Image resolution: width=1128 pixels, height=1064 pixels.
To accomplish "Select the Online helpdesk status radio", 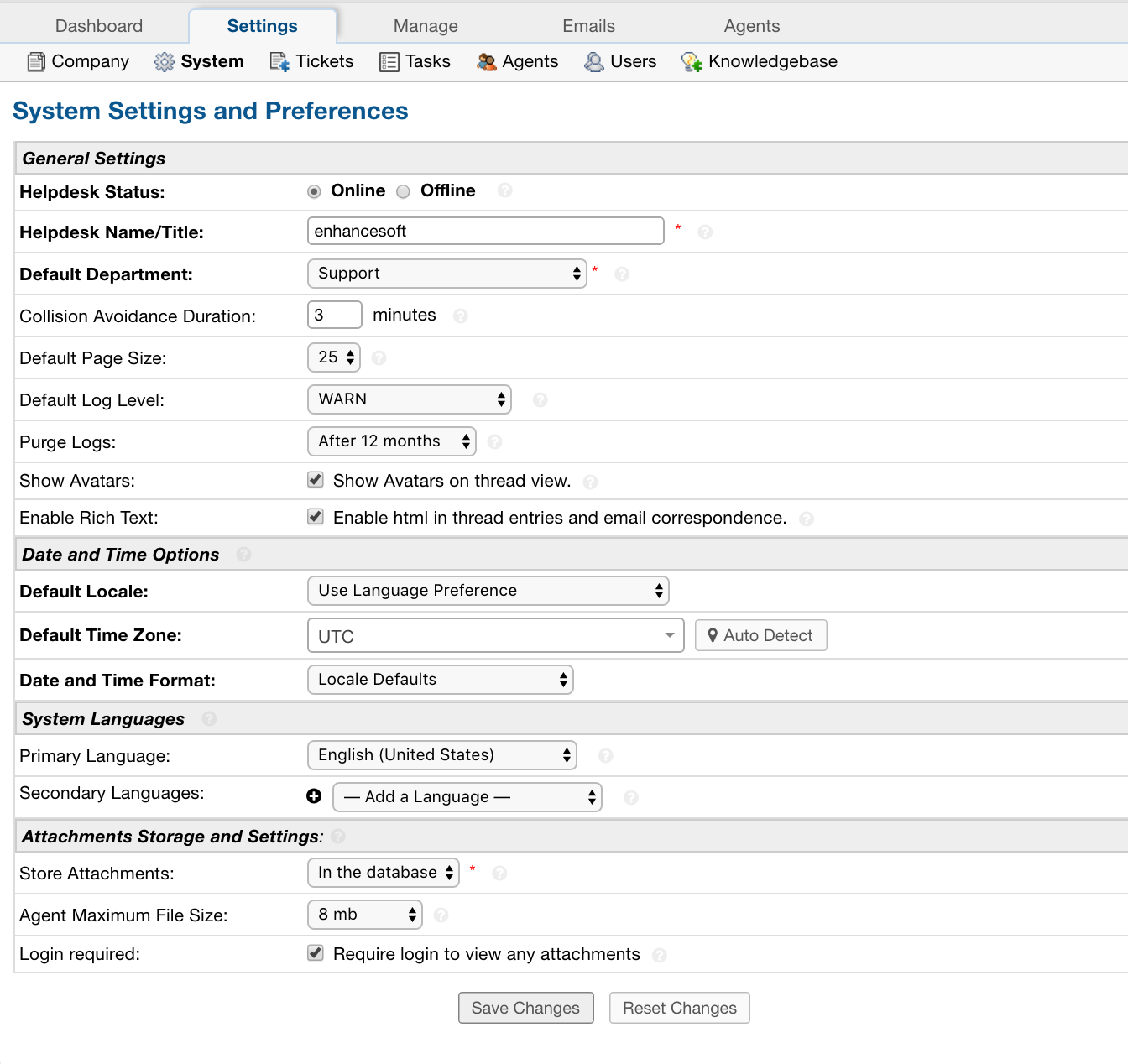I will point(314,191).
